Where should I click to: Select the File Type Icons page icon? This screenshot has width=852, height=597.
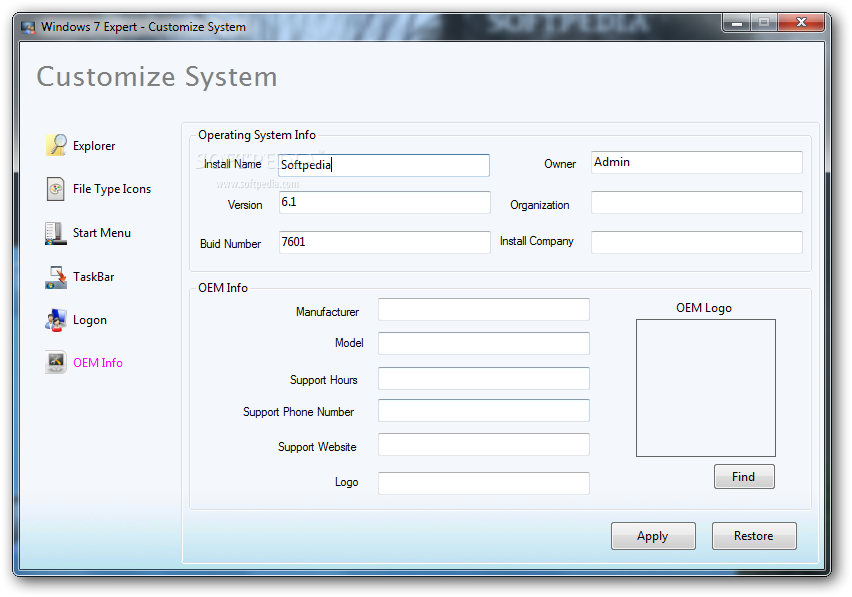coord(55,189)
